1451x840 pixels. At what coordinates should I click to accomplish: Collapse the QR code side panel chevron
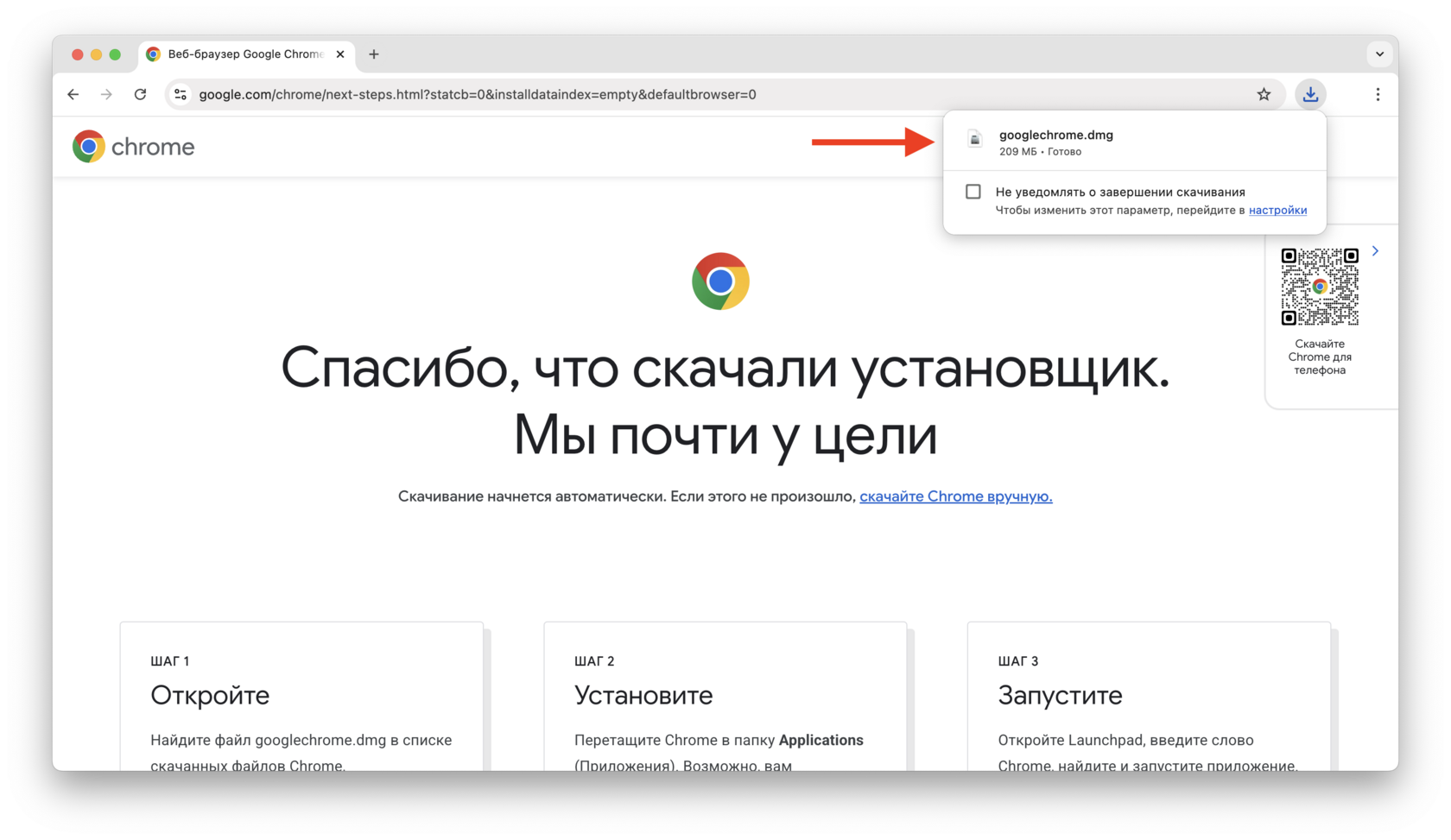tap(1375, 251)
